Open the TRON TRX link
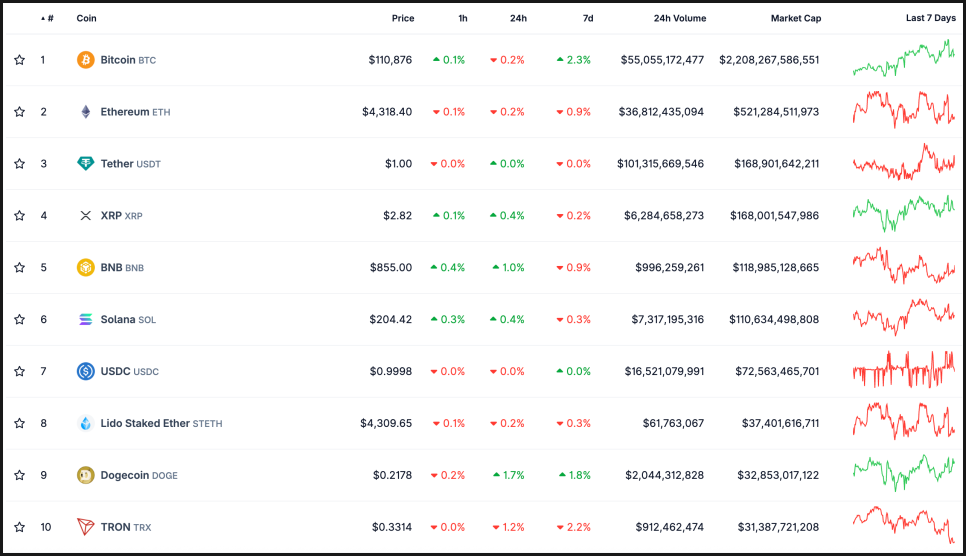966x556 pixels. tap(126, 527)
